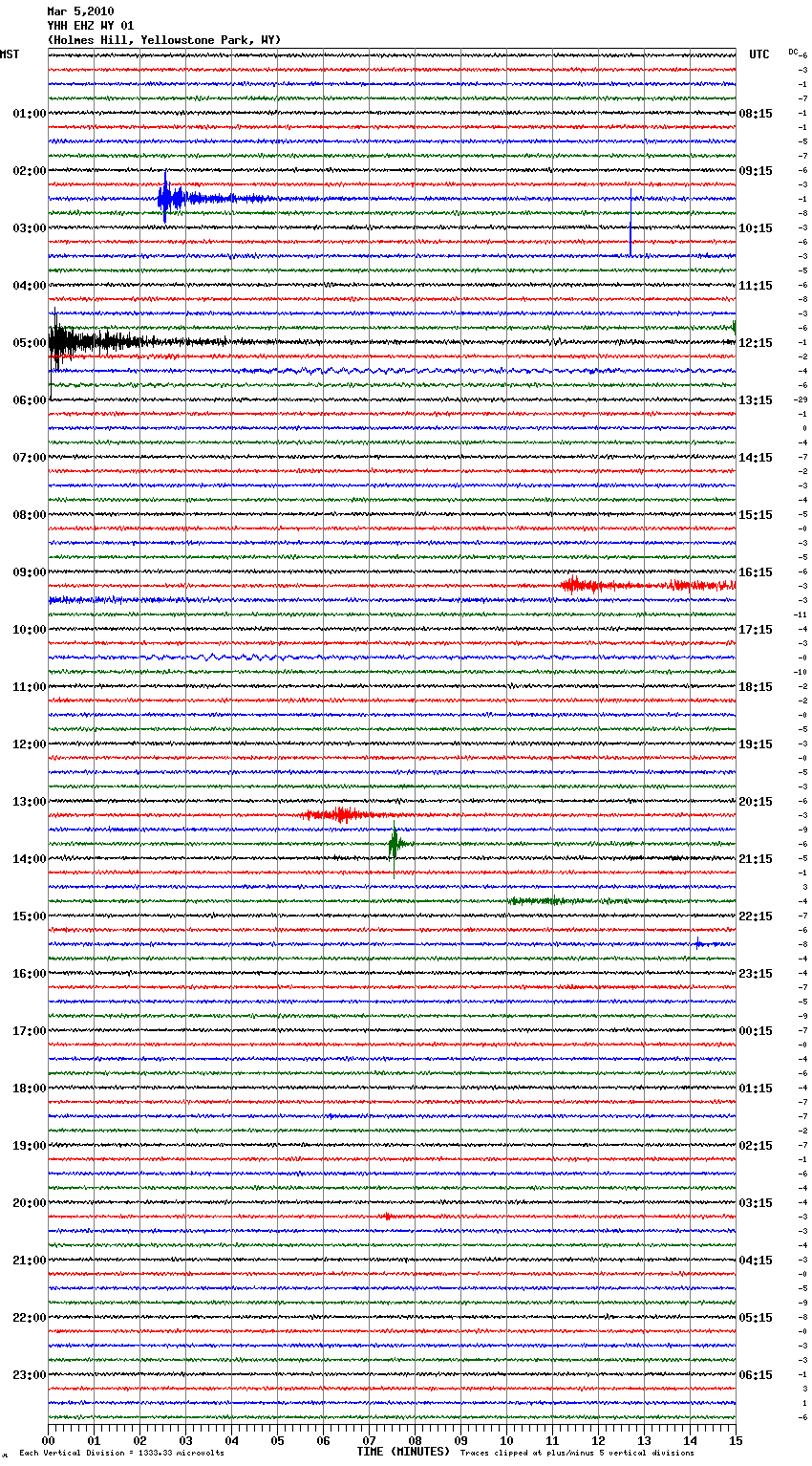Select the station code "YHH EHZ WY 01"
This screenshot has width=812, height=1466.
click(x=91, y=26)
